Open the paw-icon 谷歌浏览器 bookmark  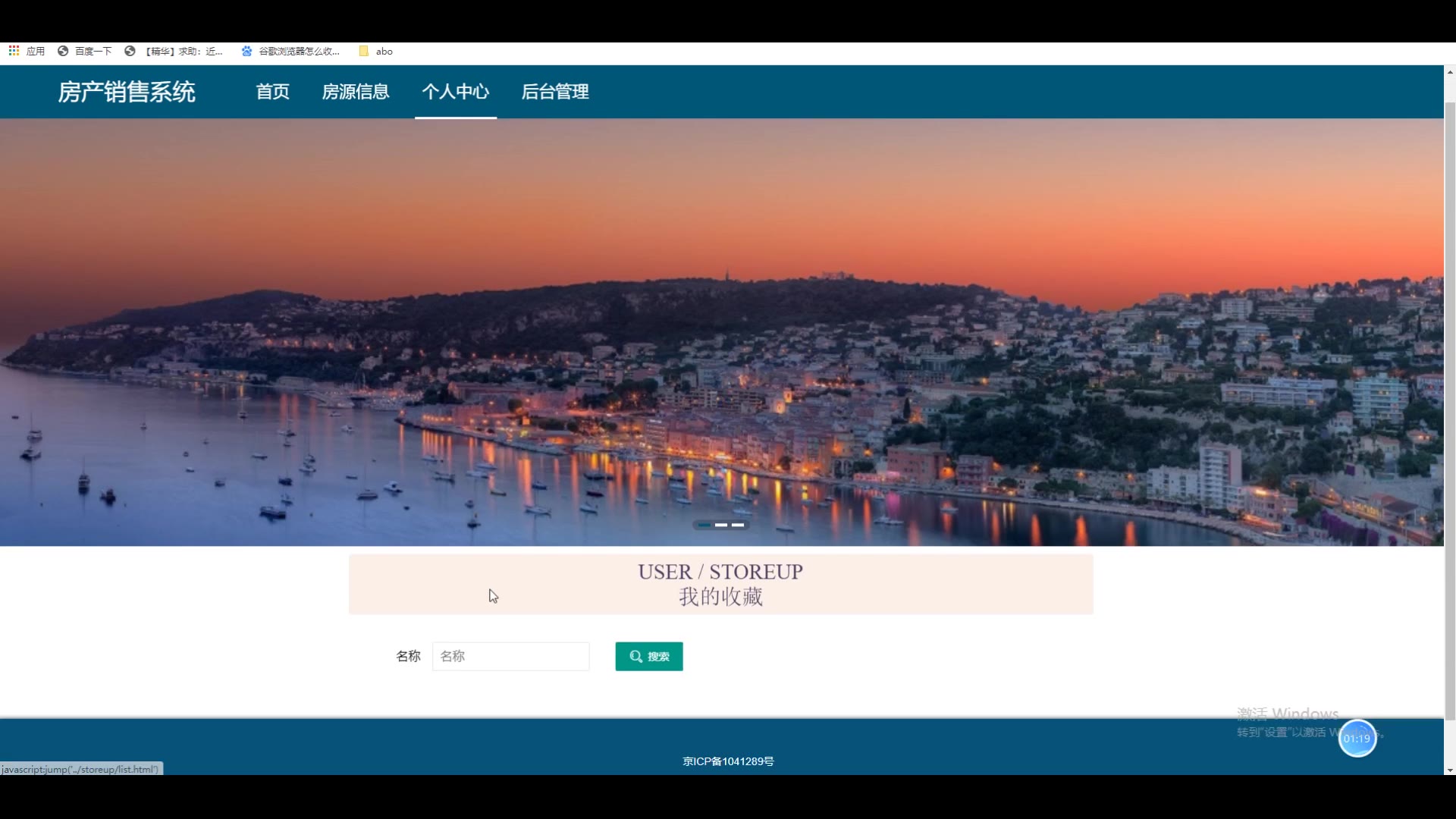[290, 51]
